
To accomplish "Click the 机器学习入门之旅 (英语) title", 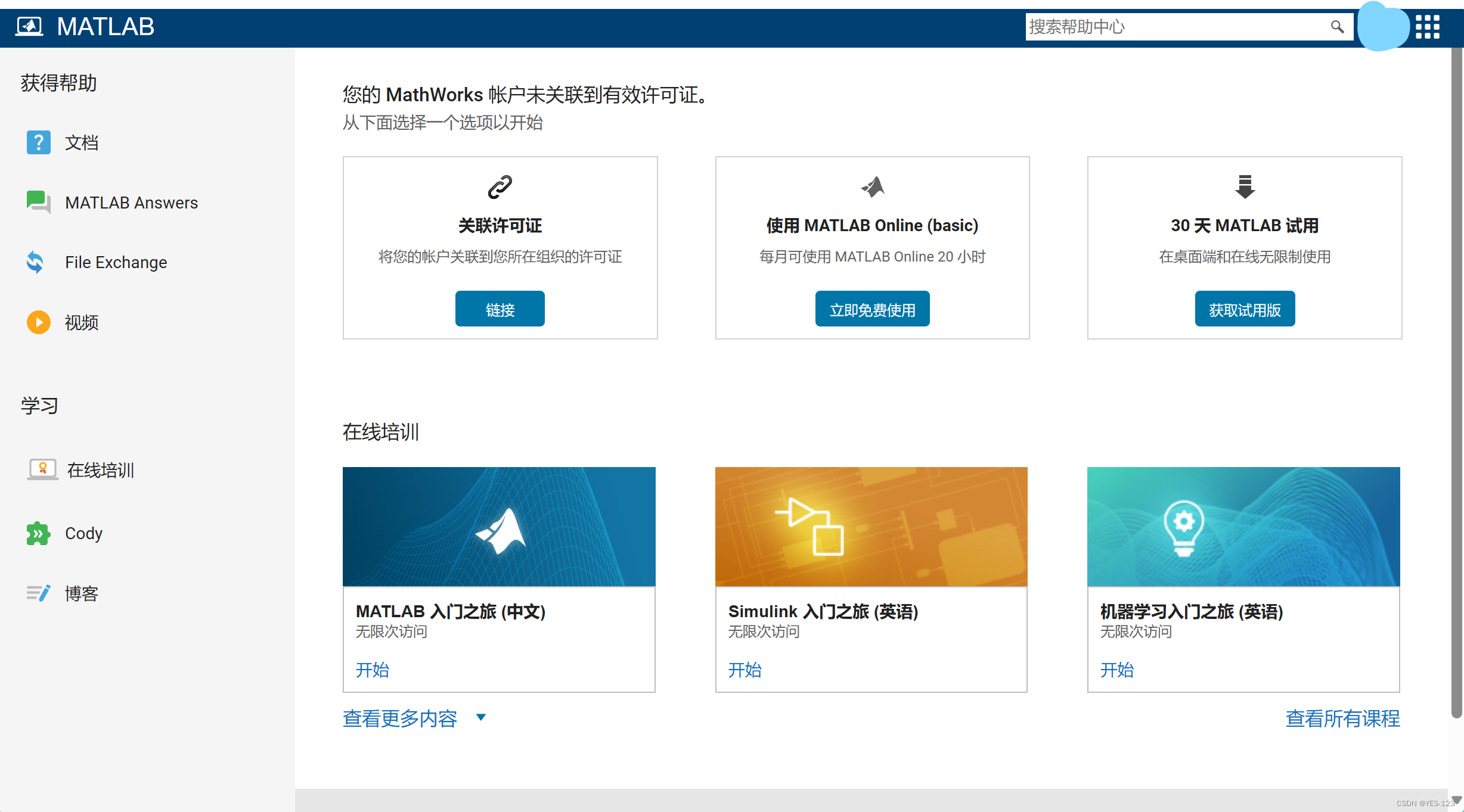I will pyautogui.click(x=1192, y=611).
